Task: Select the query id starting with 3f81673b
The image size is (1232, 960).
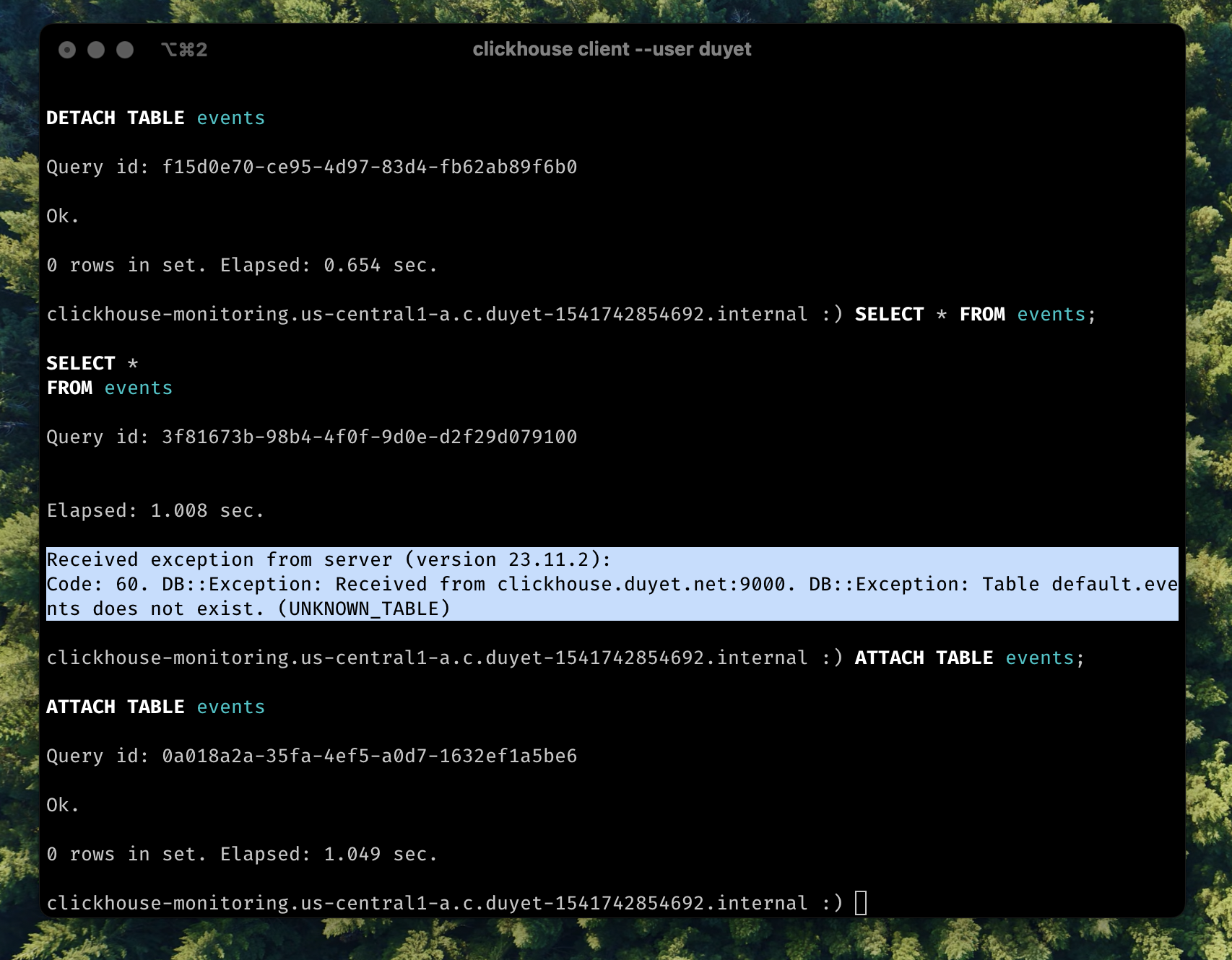Action: coord(369,437)
